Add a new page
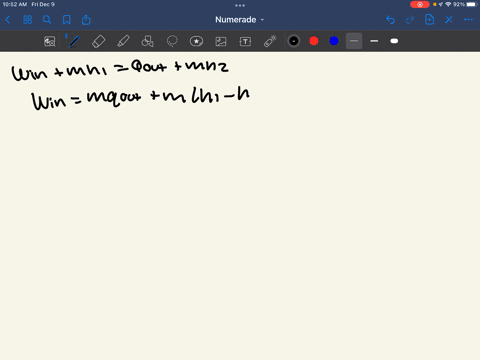The width and height of the screenshot is (480, 360). pos(429,20)
